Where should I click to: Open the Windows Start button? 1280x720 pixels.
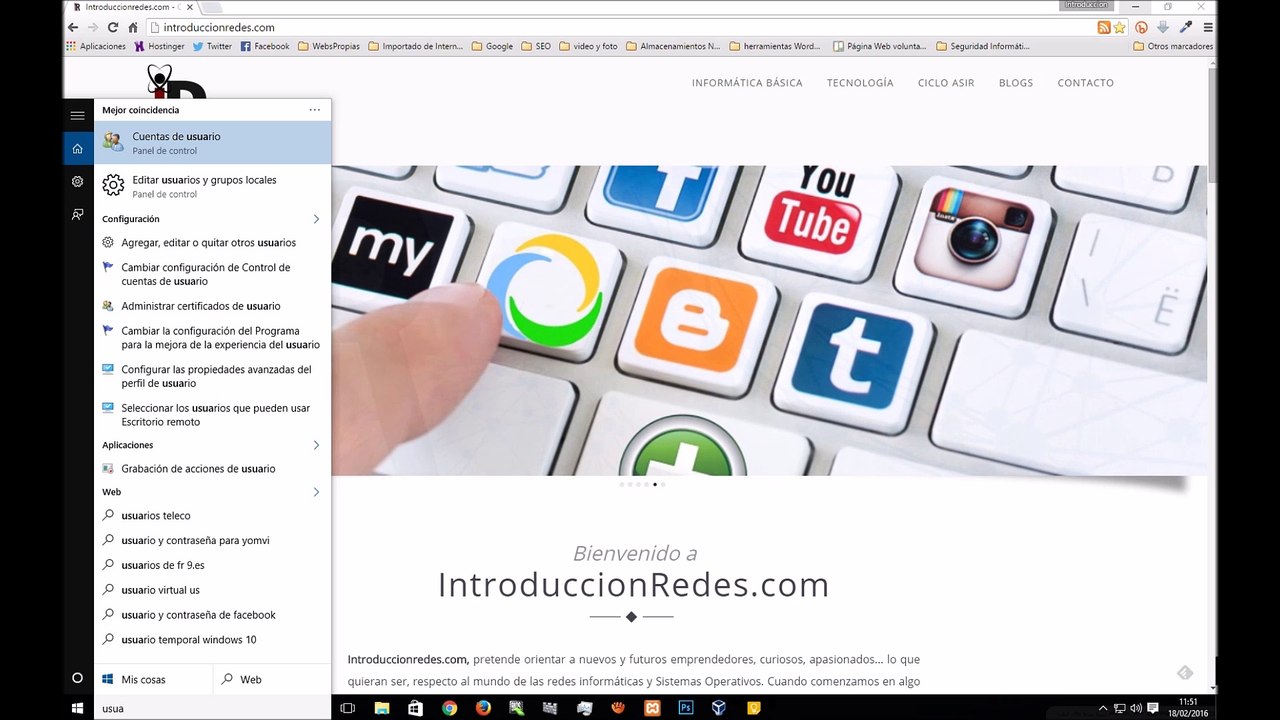pos(77,708)
